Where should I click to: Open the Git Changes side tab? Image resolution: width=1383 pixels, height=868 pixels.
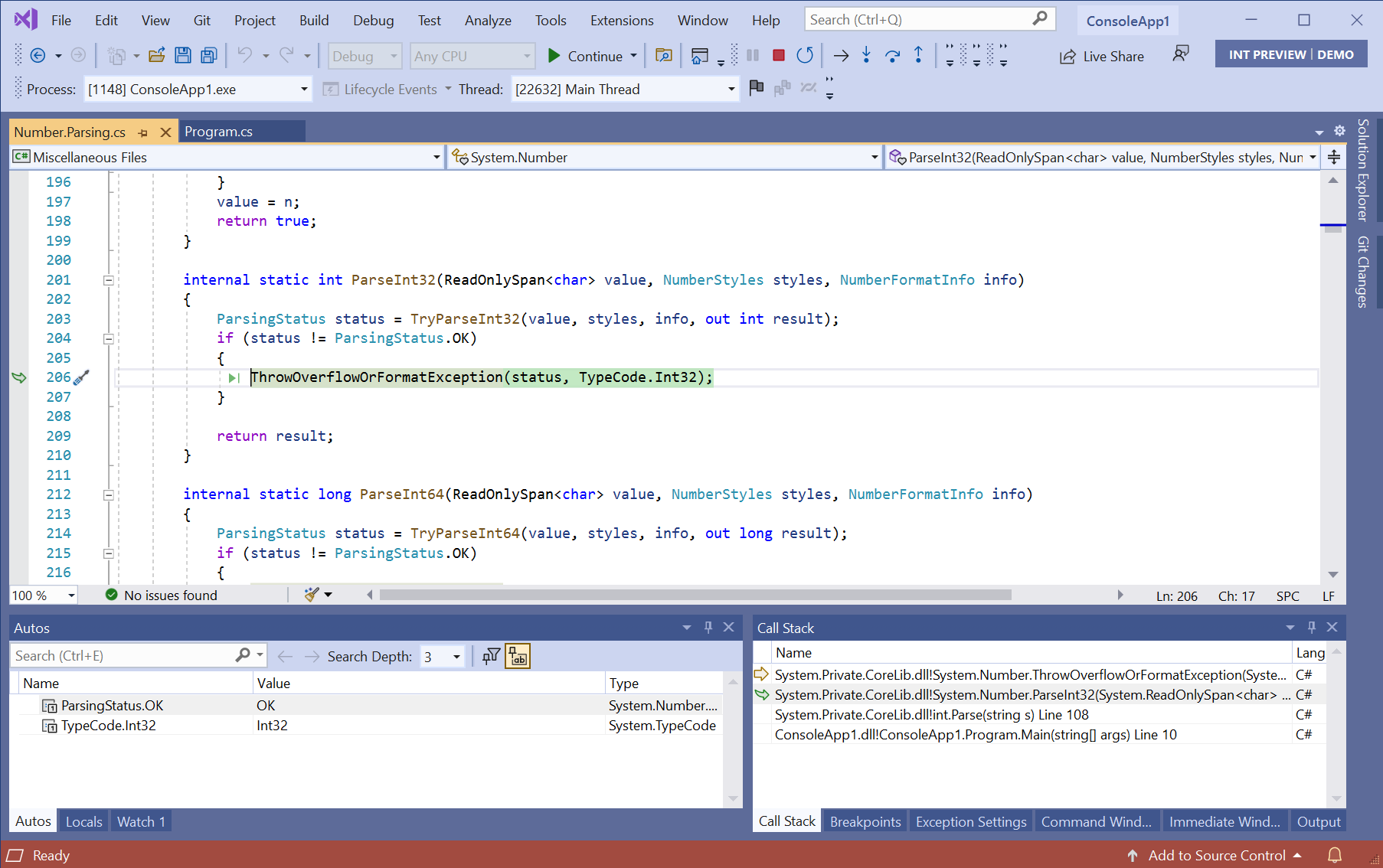click(1362, 272)
